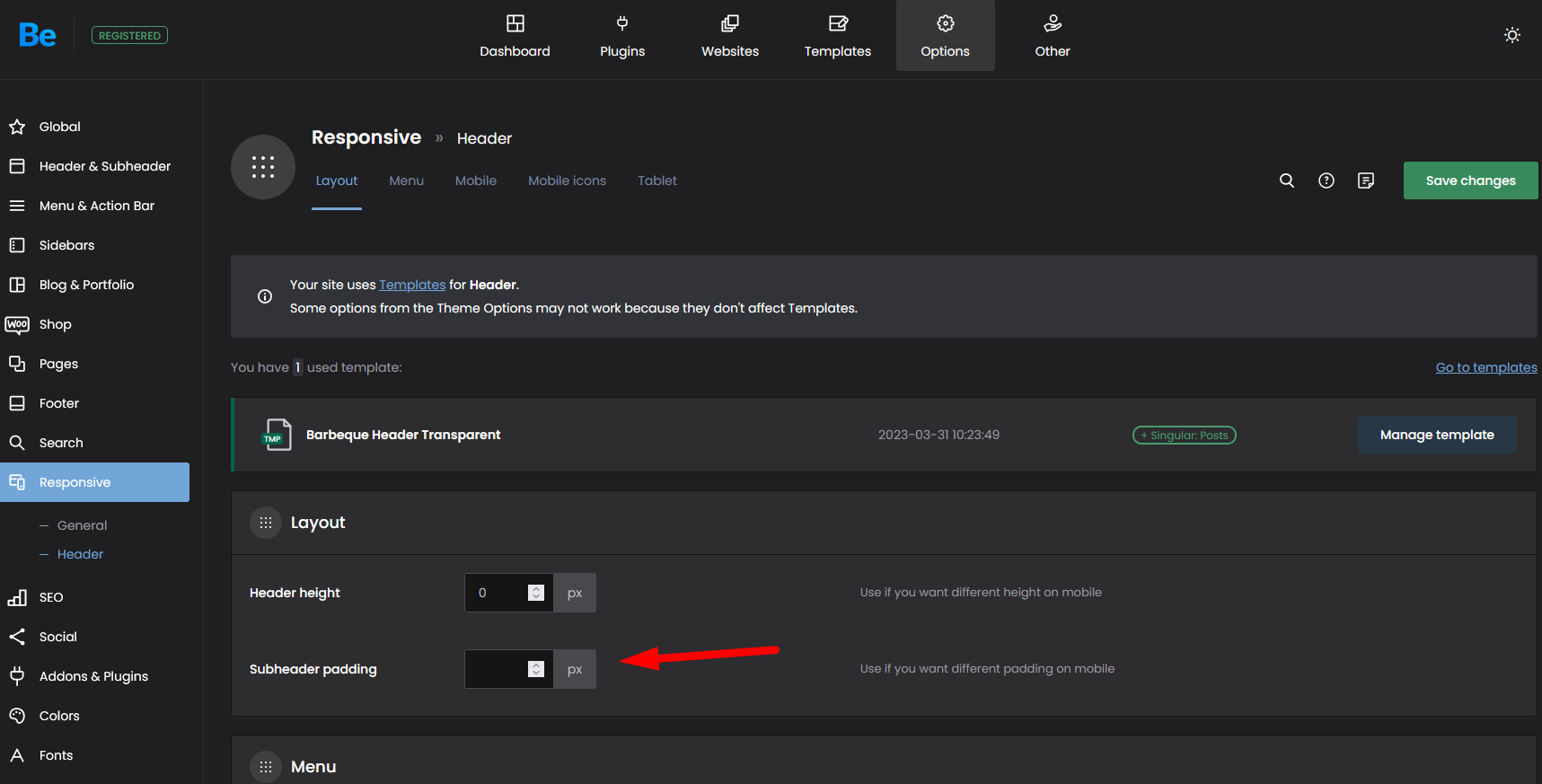Screen dimensions: 1542x784
Task: Open Search section in sidebar
Action: pos(95,443)
